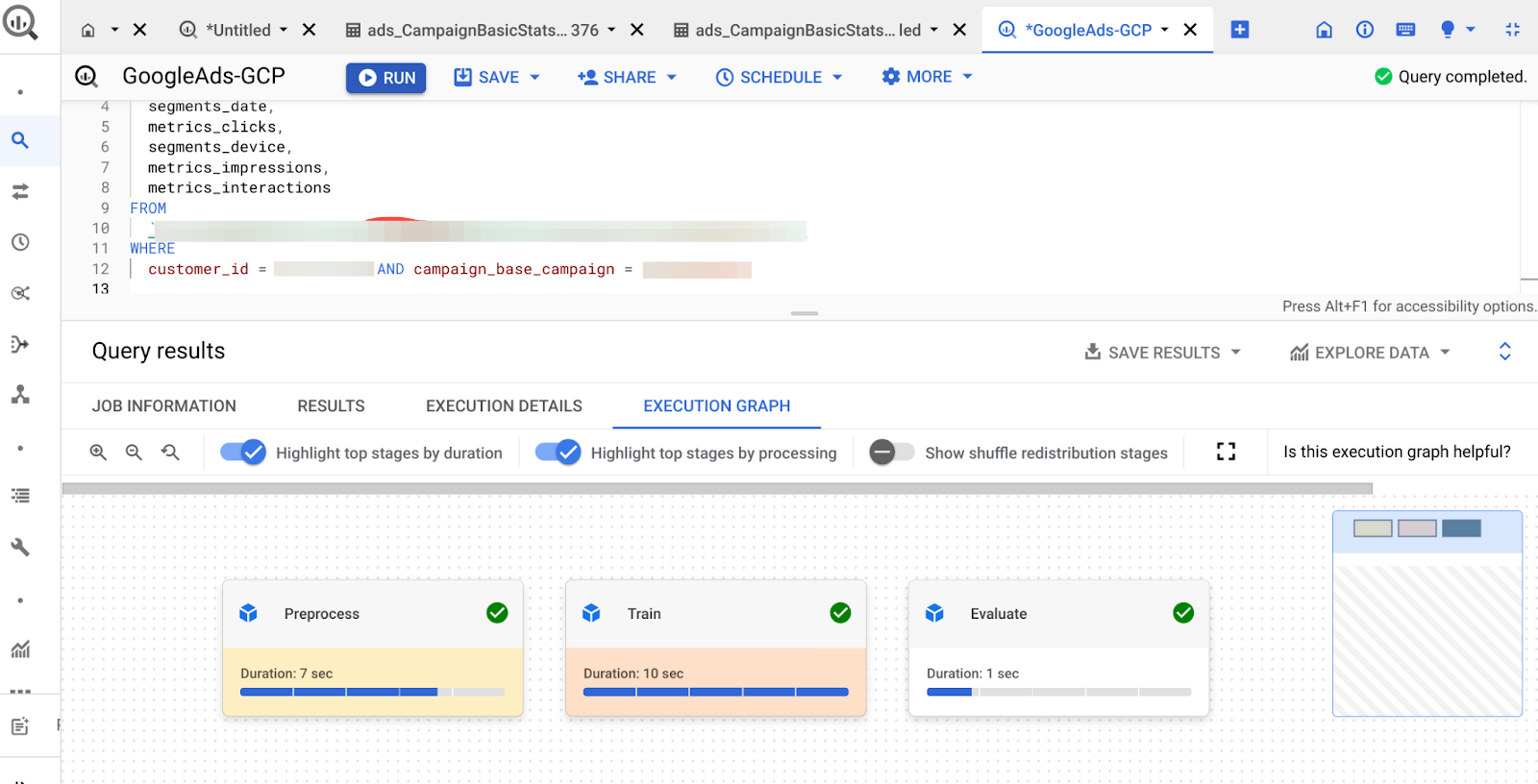Viewport: 1538px width, 784px height.
Task: Open the JOB INFORMATION tab
Action: (x=164, y=406)
